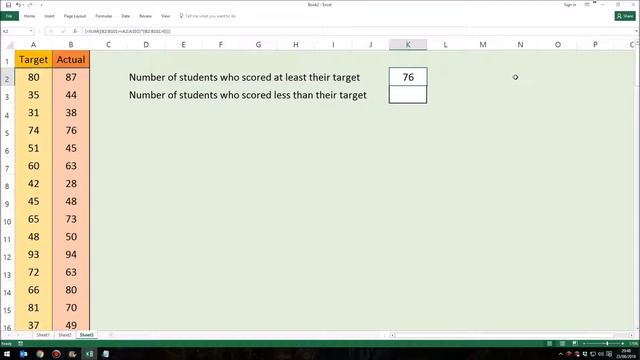Select the empty bordered cell K3

(408, 95)
